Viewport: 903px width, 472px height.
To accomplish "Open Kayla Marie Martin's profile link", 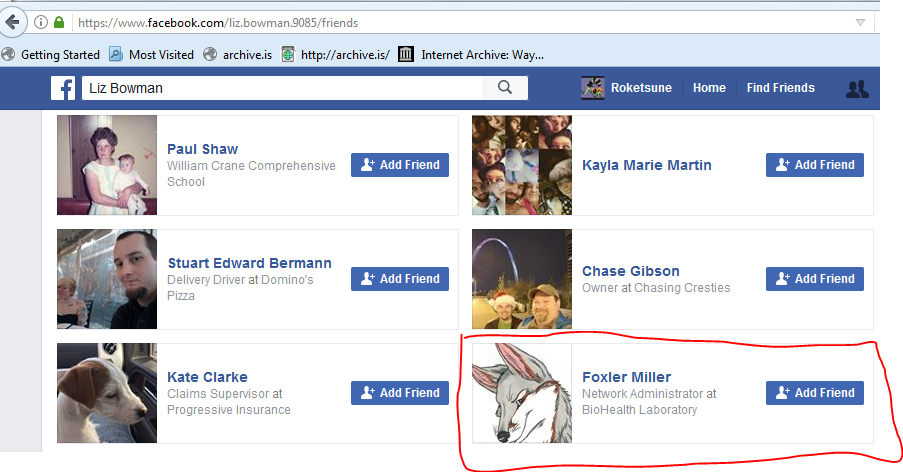I will click(x=646, y=165).
